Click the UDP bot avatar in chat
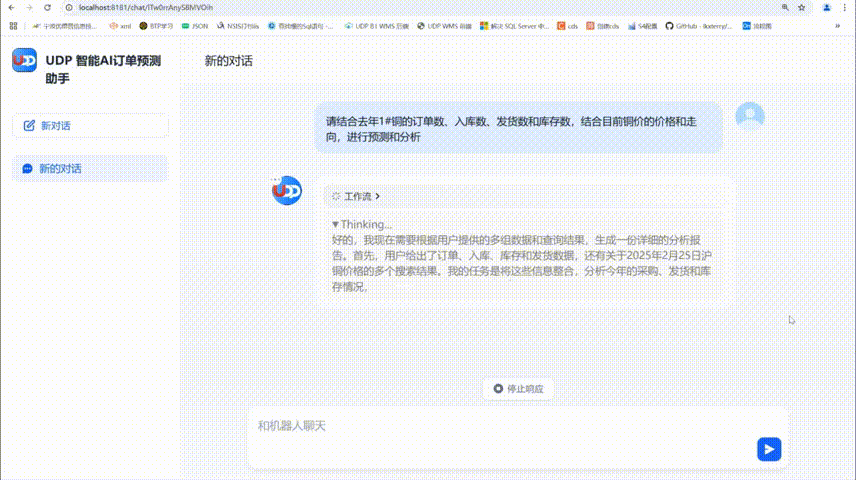Screen dimensions: 856x480 (287, 190)
